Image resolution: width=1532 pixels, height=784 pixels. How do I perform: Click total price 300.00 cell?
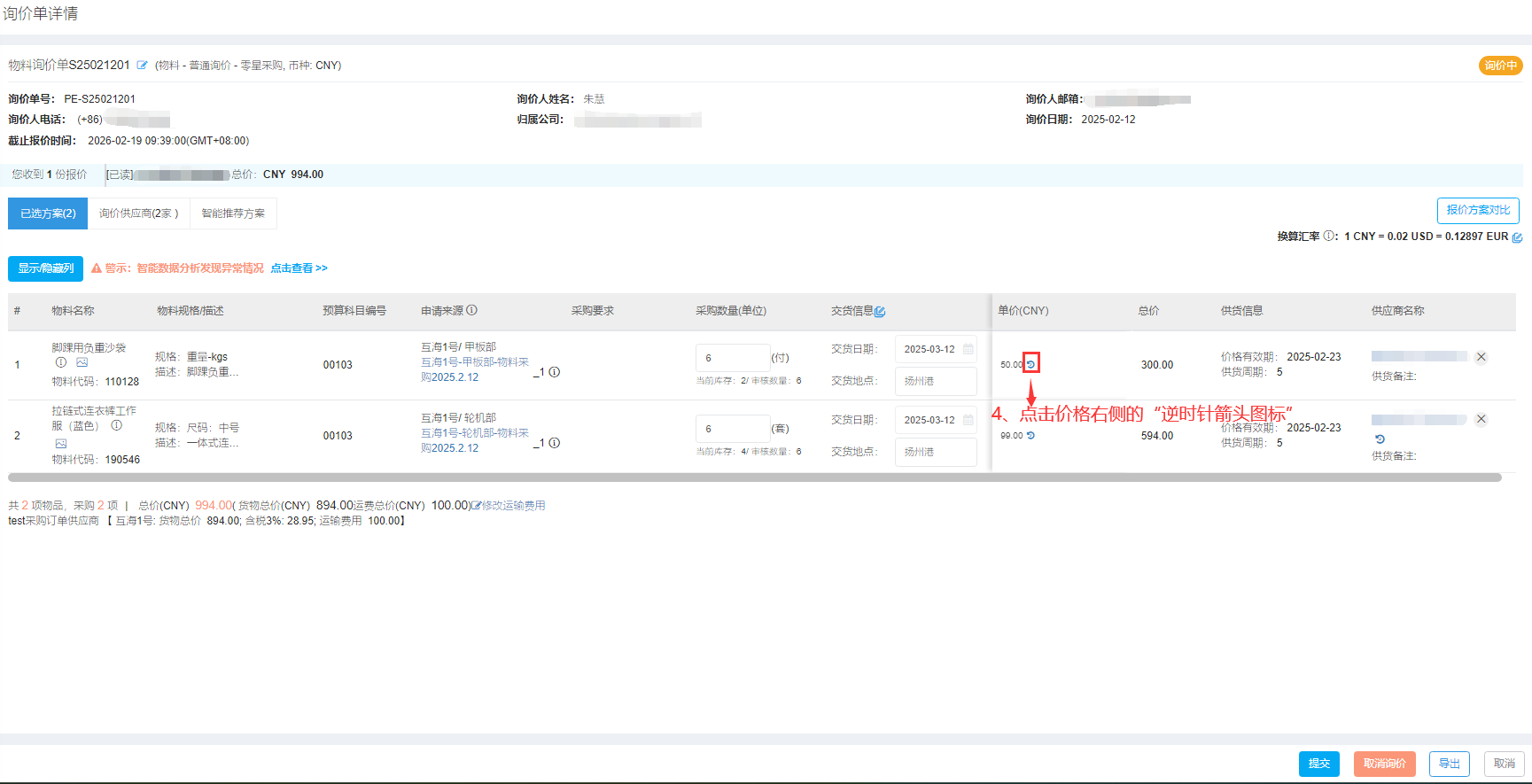1157,365
